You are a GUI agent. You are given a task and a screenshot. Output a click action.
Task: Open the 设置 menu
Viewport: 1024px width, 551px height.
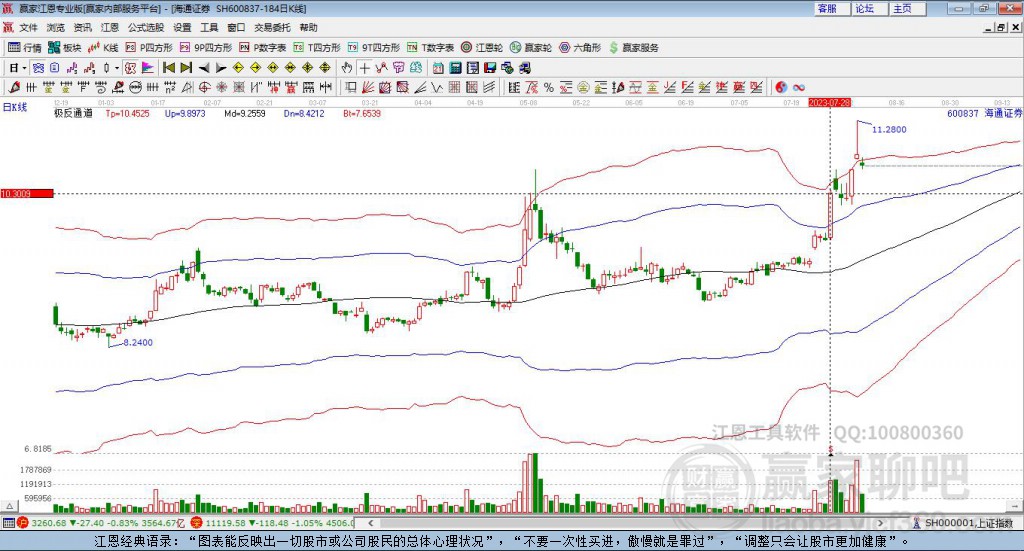182,27
